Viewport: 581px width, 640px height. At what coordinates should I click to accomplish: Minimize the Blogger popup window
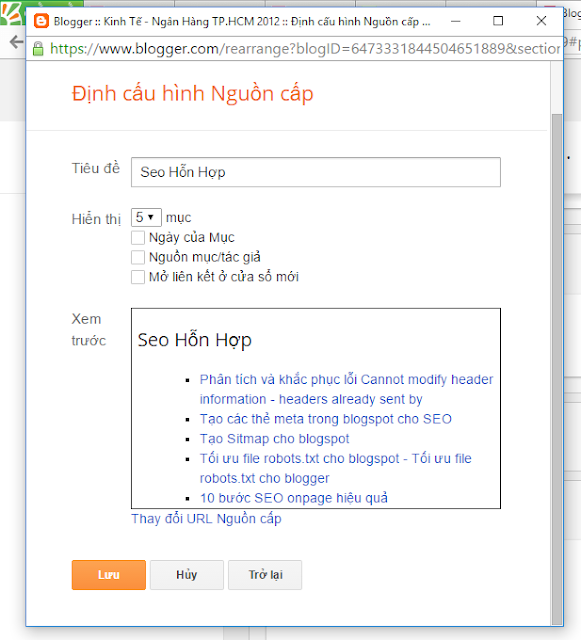click(x=455, y=21)
